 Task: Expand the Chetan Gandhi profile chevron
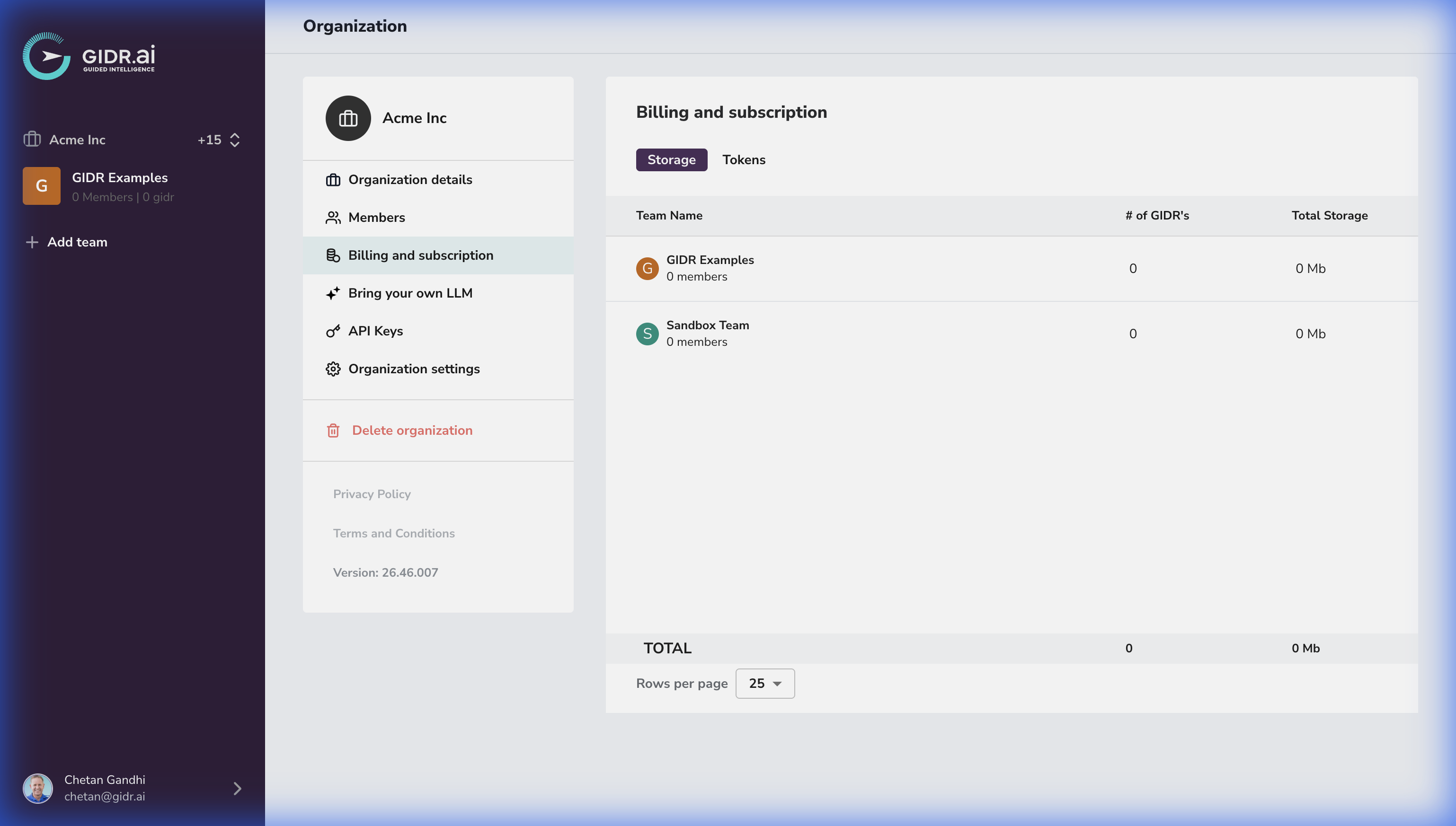coord(237,788)
